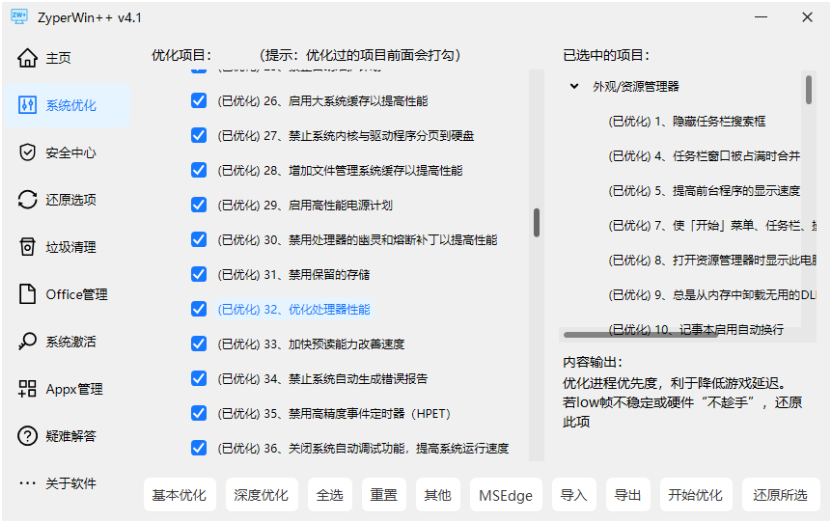
Task: Collapse the 外观/资源管理器 tree node
Action: [574, 87]
